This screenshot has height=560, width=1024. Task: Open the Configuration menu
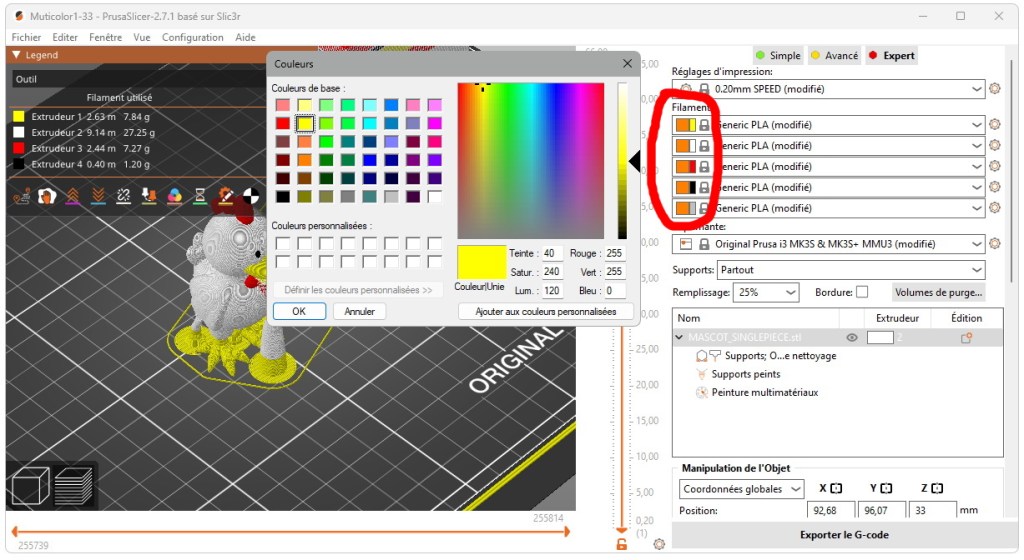192,37
